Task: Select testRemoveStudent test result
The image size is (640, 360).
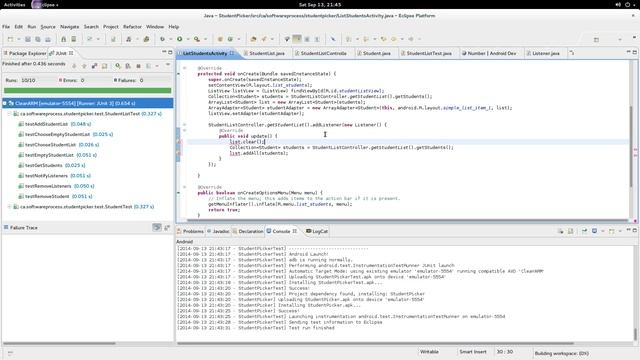Action: coord(56,196)
